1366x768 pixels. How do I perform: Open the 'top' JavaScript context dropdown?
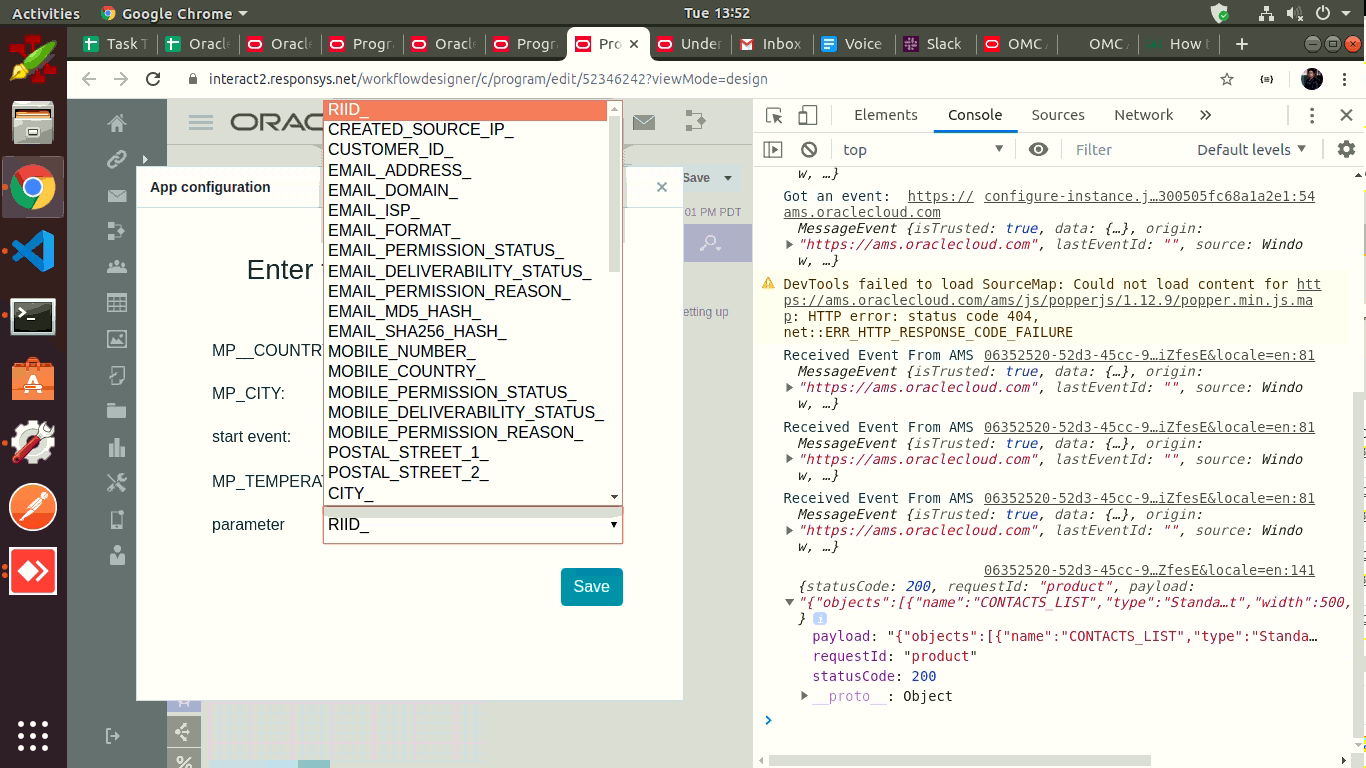[922, 149]
